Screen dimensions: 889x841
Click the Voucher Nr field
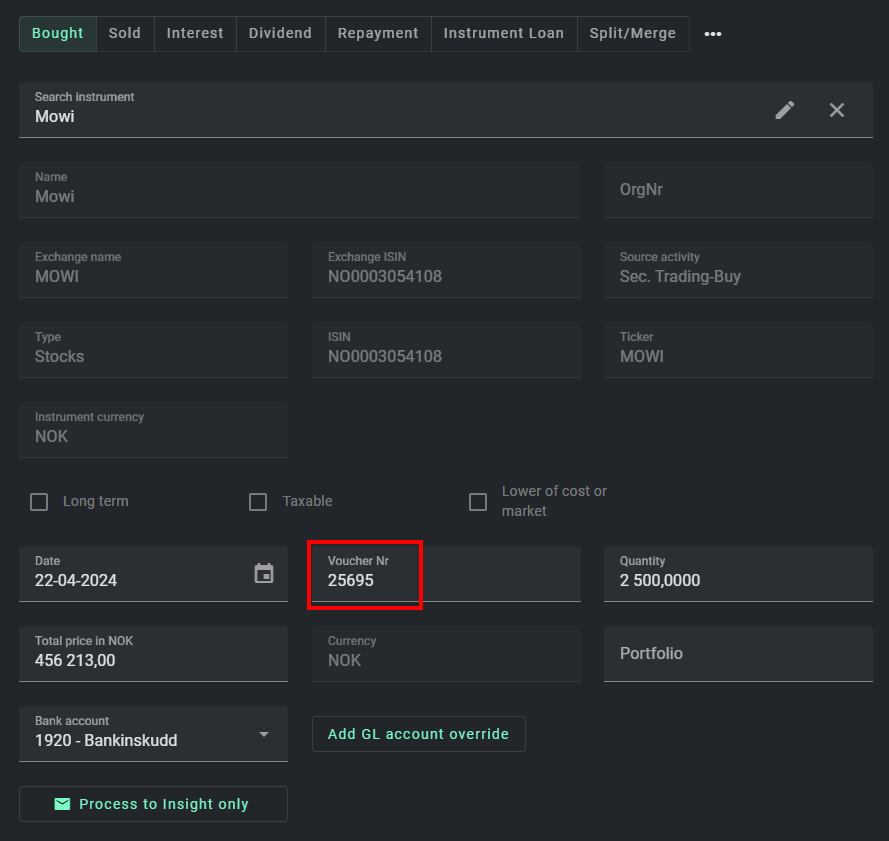click(x=445, y=580)
